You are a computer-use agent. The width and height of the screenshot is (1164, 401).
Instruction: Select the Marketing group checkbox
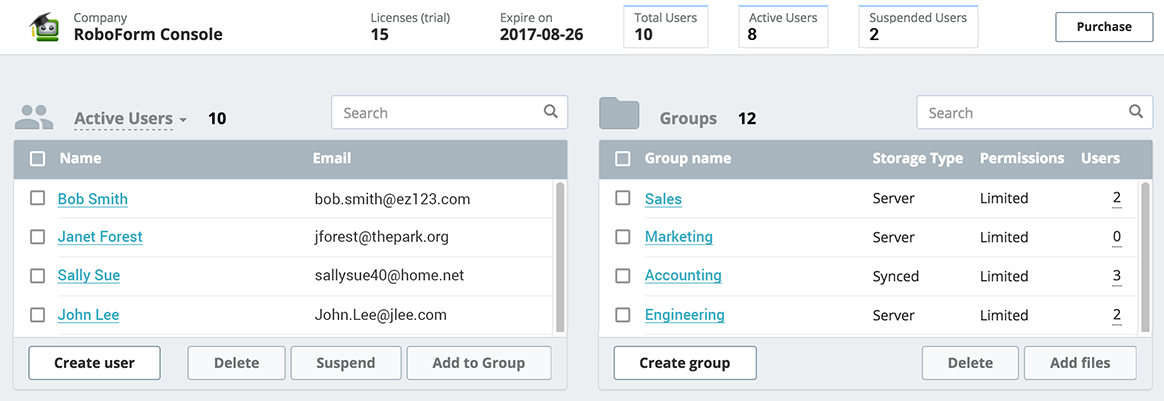point(623,237)
